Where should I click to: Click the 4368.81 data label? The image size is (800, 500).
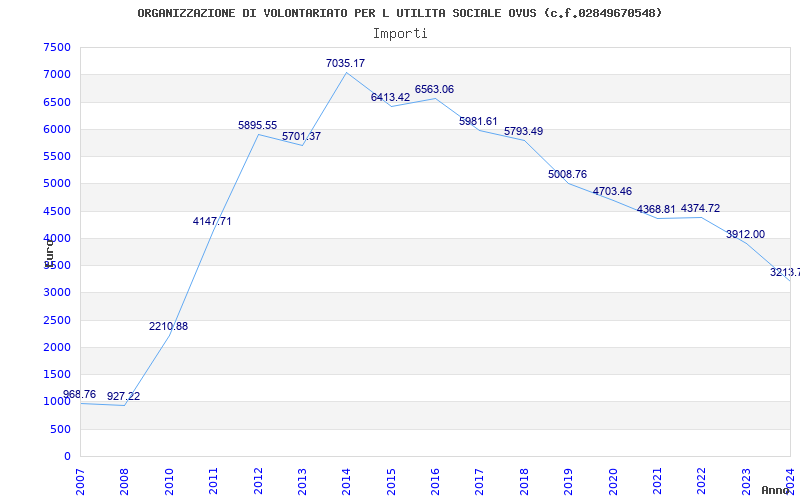pyautogui.click(x=656, y=210)
